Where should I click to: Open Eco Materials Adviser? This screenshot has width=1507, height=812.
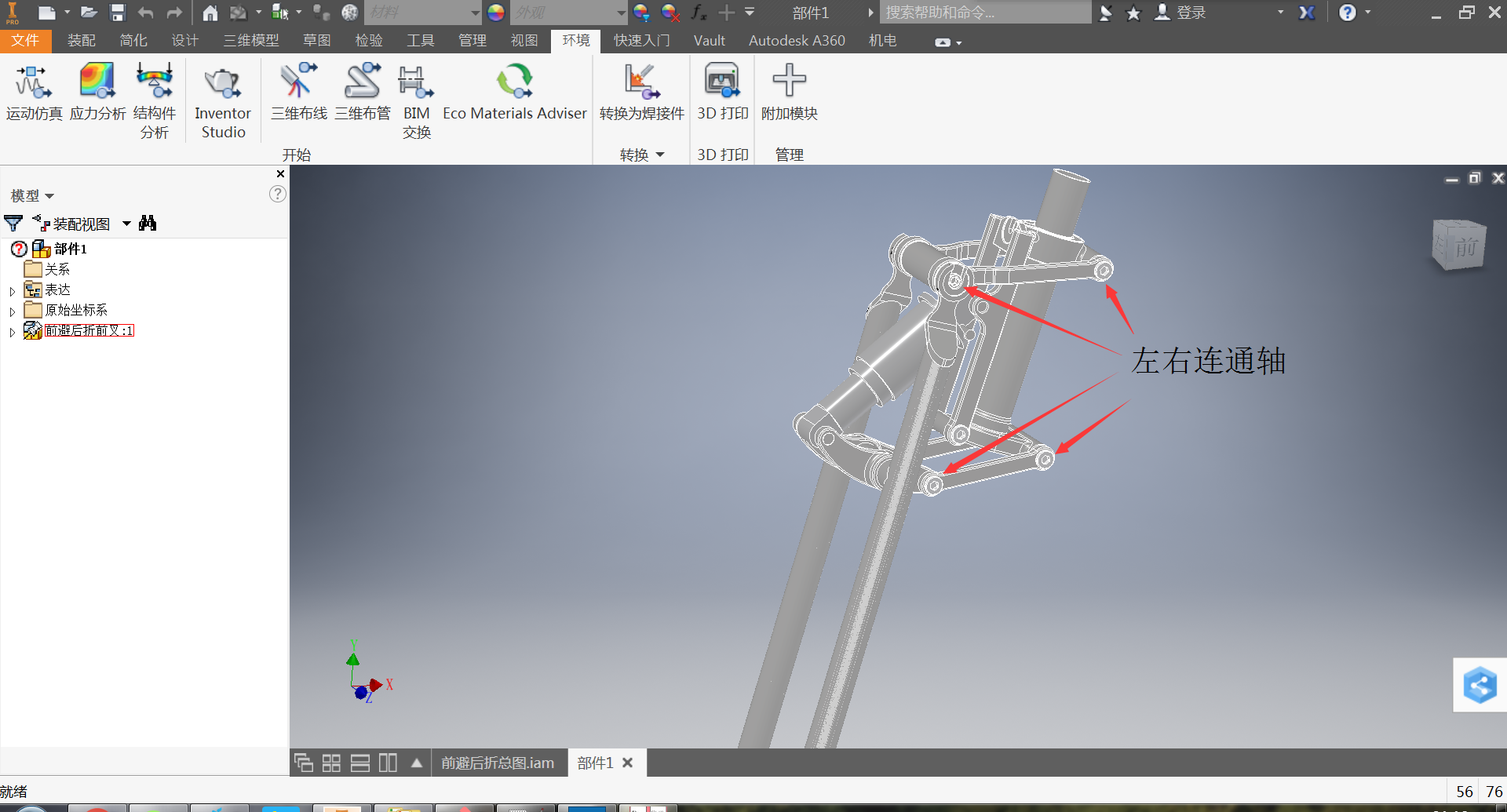(x=515, y=93)
